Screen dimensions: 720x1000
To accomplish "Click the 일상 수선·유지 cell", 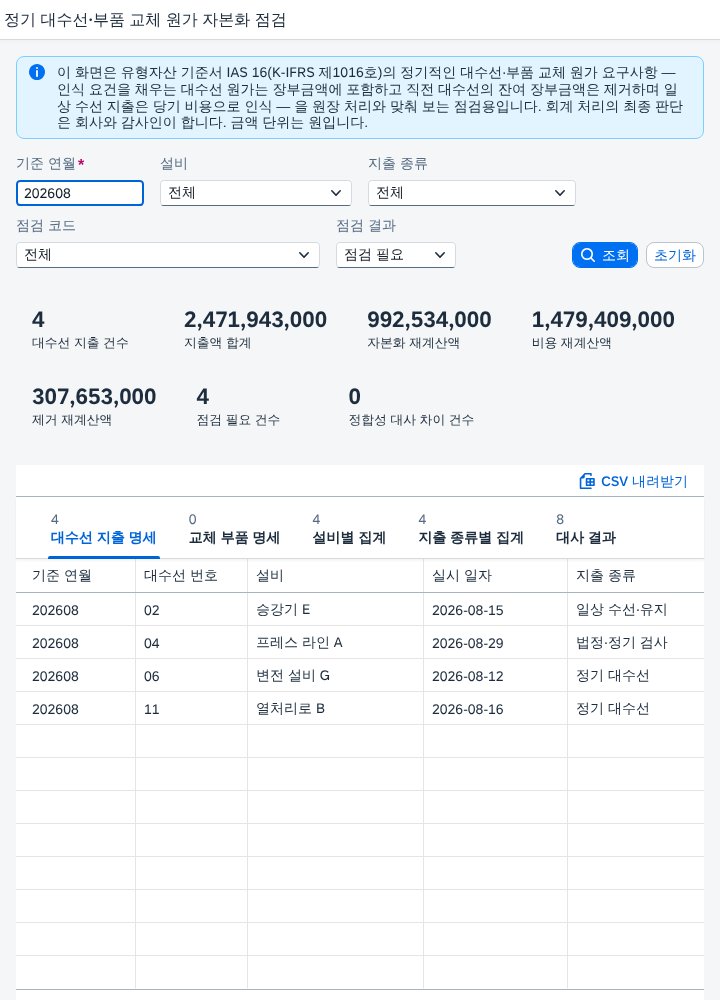I will pyautogui.click(x=636, y=610).
